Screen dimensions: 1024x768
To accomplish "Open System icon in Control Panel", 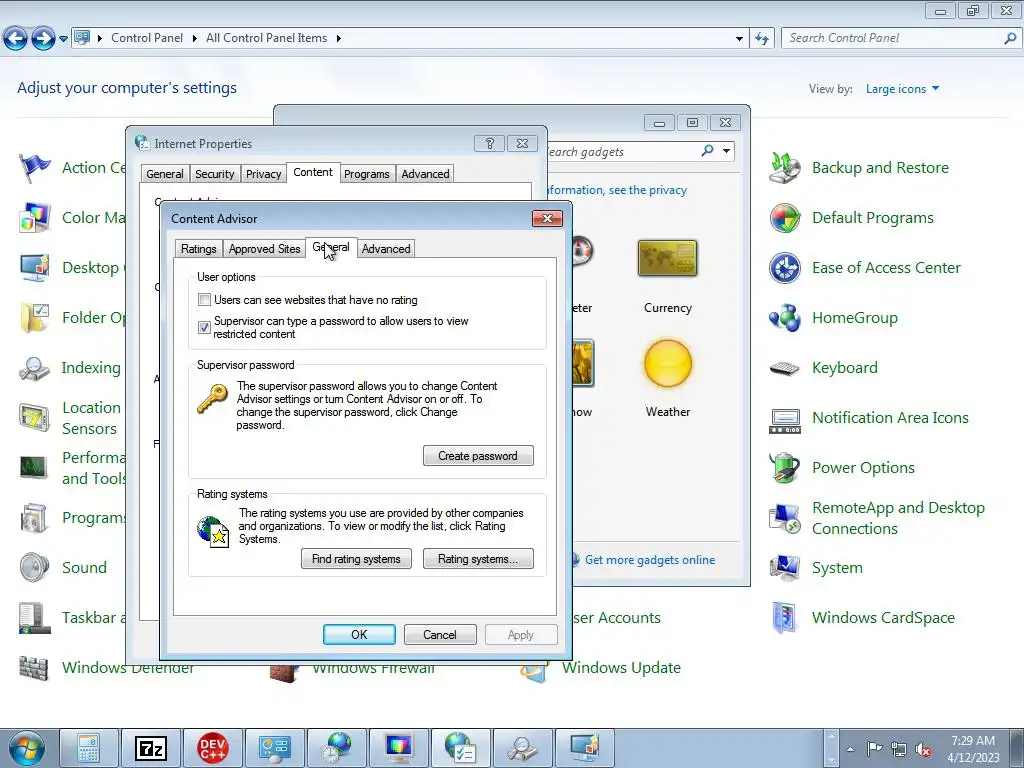I will [x=785, y=568].
